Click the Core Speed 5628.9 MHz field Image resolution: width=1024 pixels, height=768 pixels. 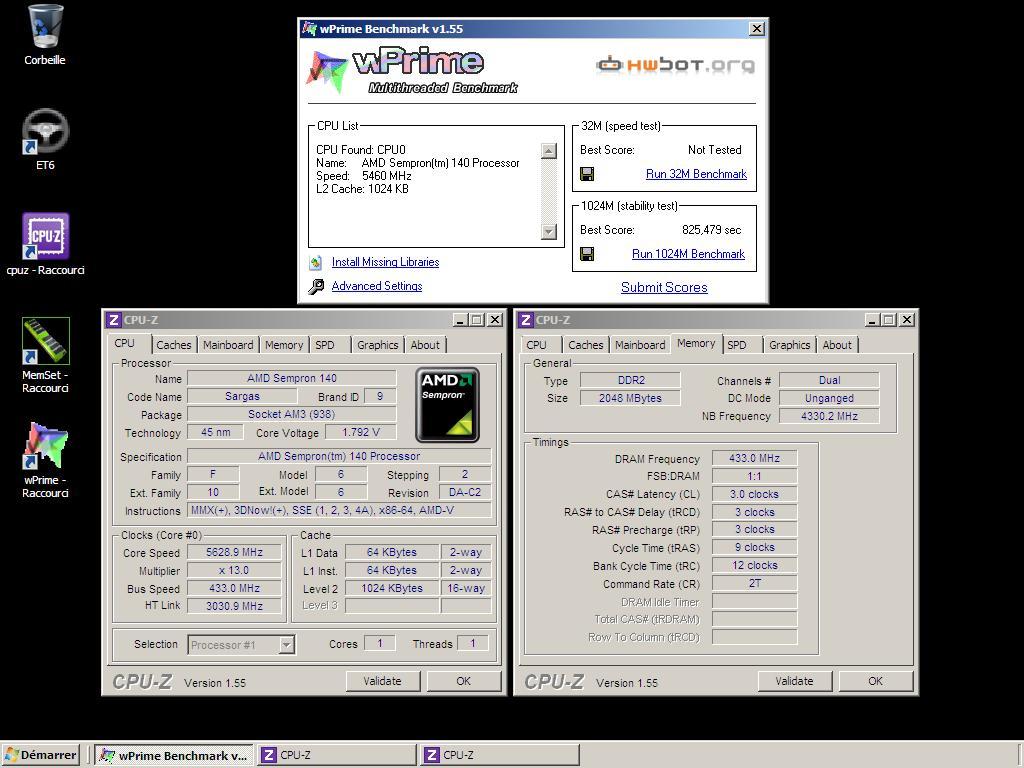coord(234,552)
